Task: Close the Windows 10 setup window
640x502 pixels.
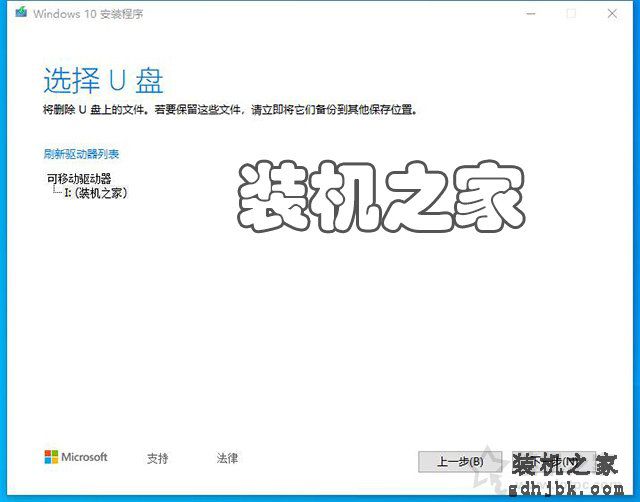Action: point(612,13)
